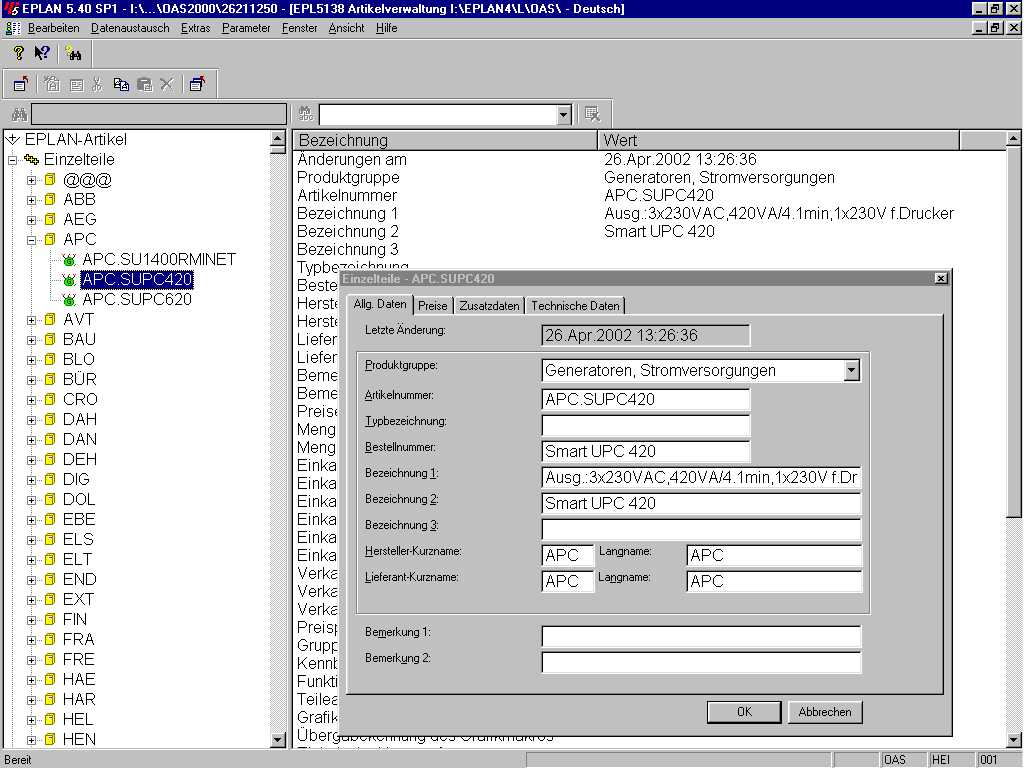Click the green part icon of APC.SUPC620
The width and height of the screenshot is (1024, 768).
pyautogui.click(x=69, y=300)
